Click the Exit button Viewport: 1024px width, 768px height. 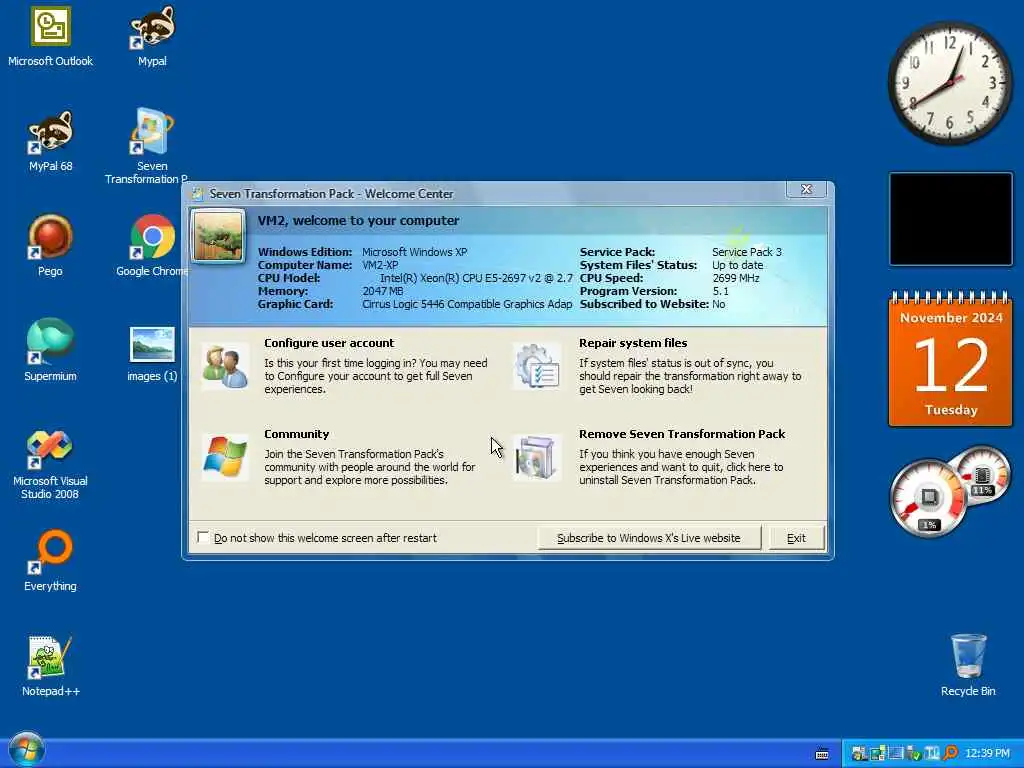click(x=796, y=538)
